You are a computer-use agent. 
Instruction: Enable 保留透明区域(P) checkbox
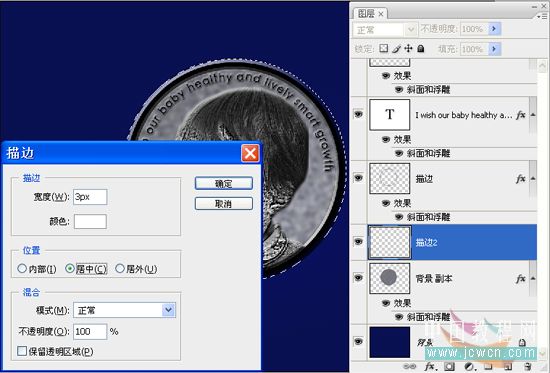pyautogui.click(x=22, y=351)
